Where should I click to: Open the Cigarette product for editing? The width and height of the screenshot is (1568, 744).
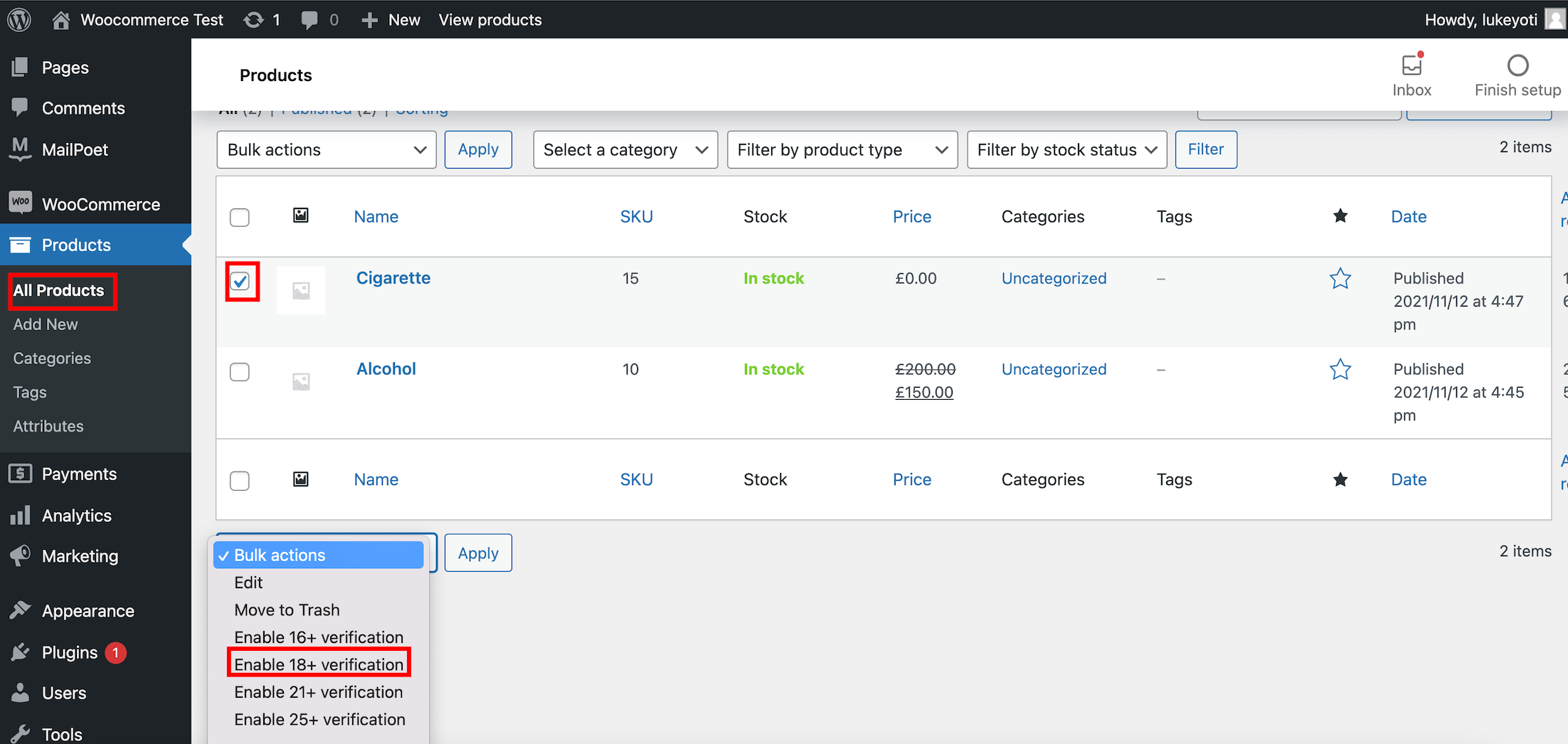pos(393,278)
